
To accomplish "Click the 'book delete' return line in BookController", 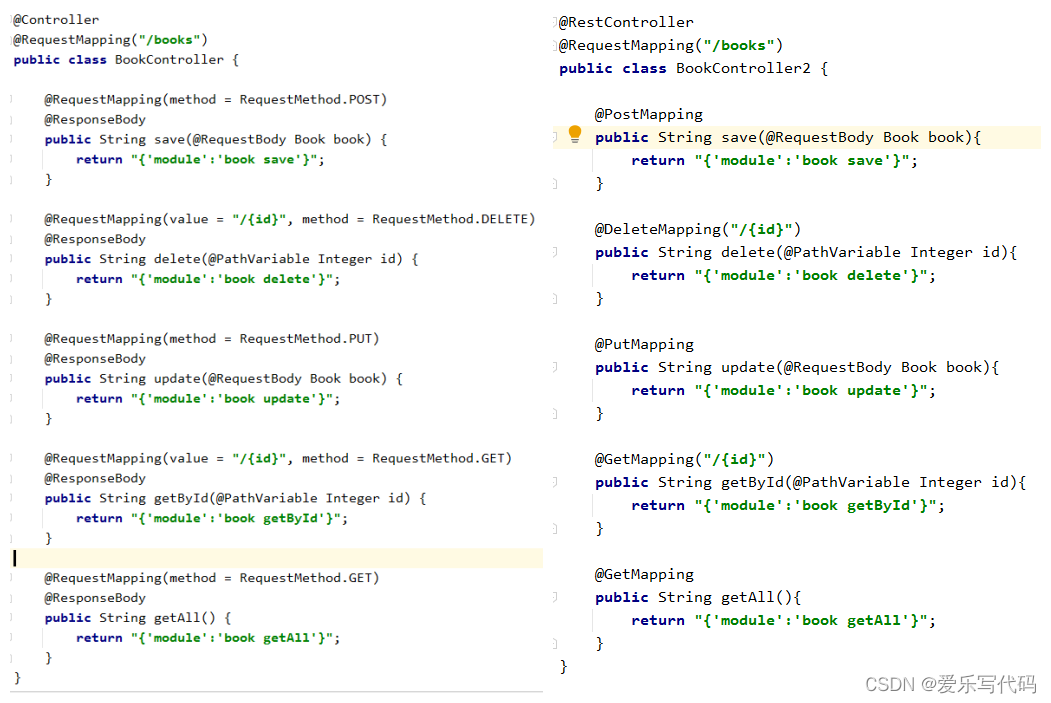I will pyautogui.click(x=208, y=279).
